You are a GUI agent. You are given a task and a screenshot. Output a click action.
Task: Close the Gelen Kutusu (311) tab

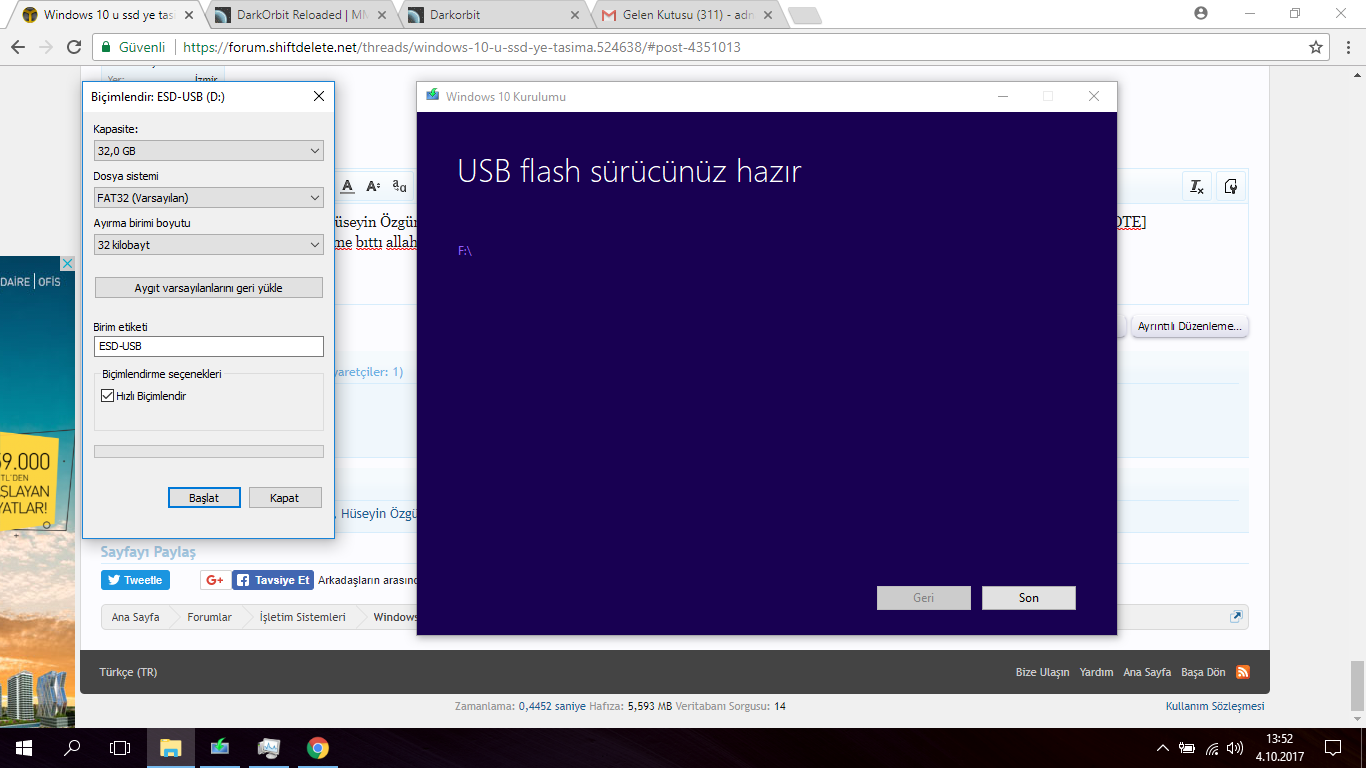point(769,15)
